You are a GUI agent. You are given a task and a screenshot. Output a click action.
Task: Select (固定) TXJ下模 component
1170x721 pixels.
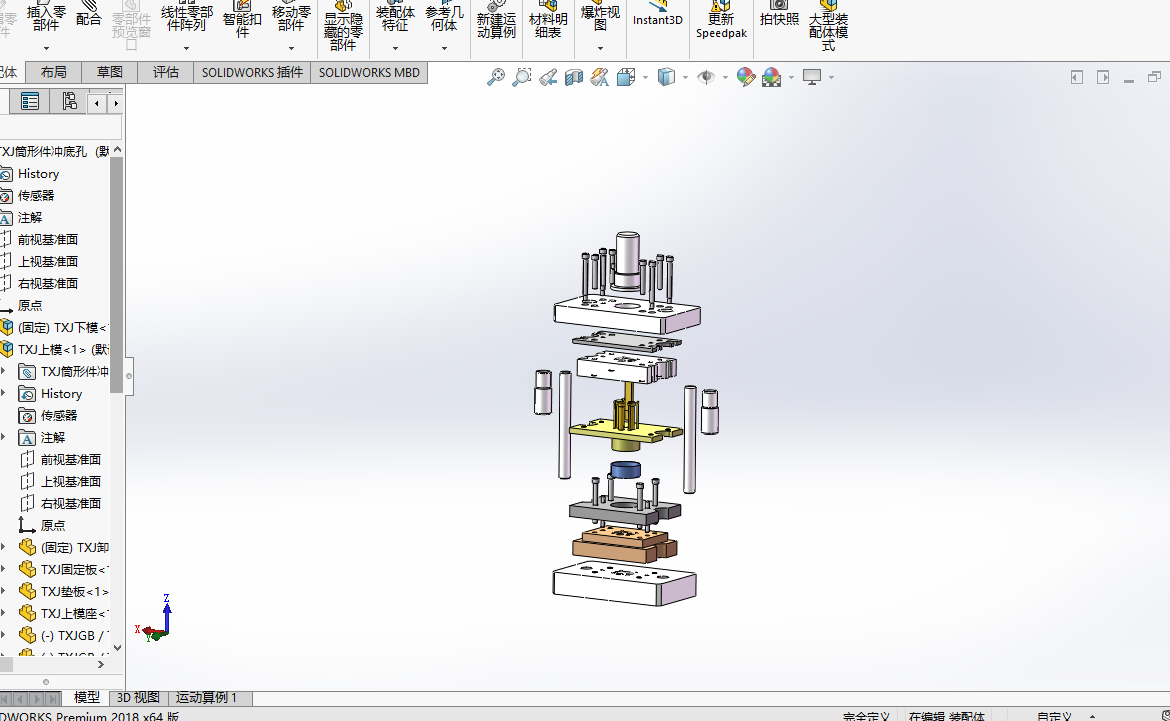63,328
